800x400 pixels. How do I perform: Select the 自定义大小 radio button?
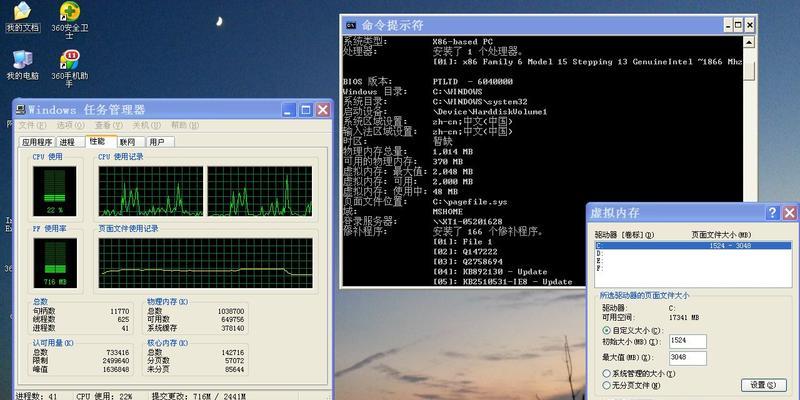[x=607, y=331]
